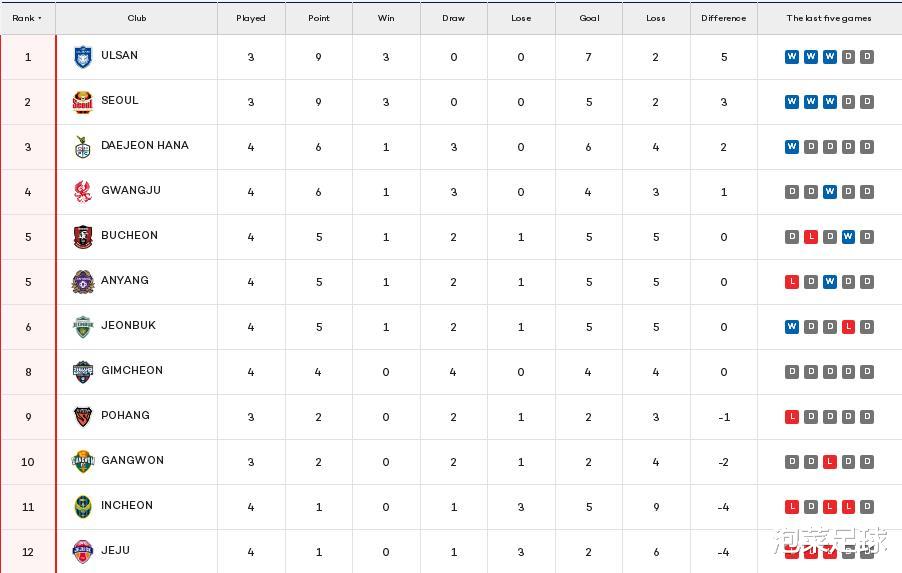Click the Gimcheon club crest icon

tap(83, 372)
